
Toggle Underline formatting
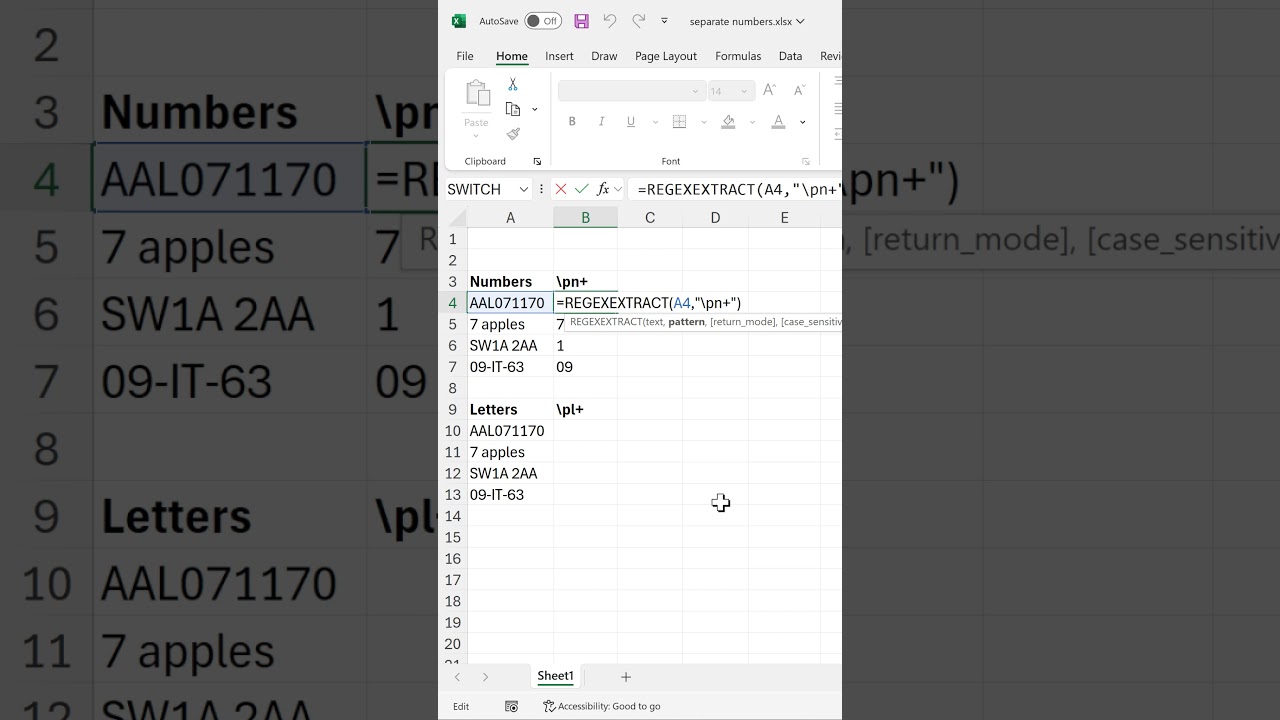pyautogui.click(x=630, y=122)
